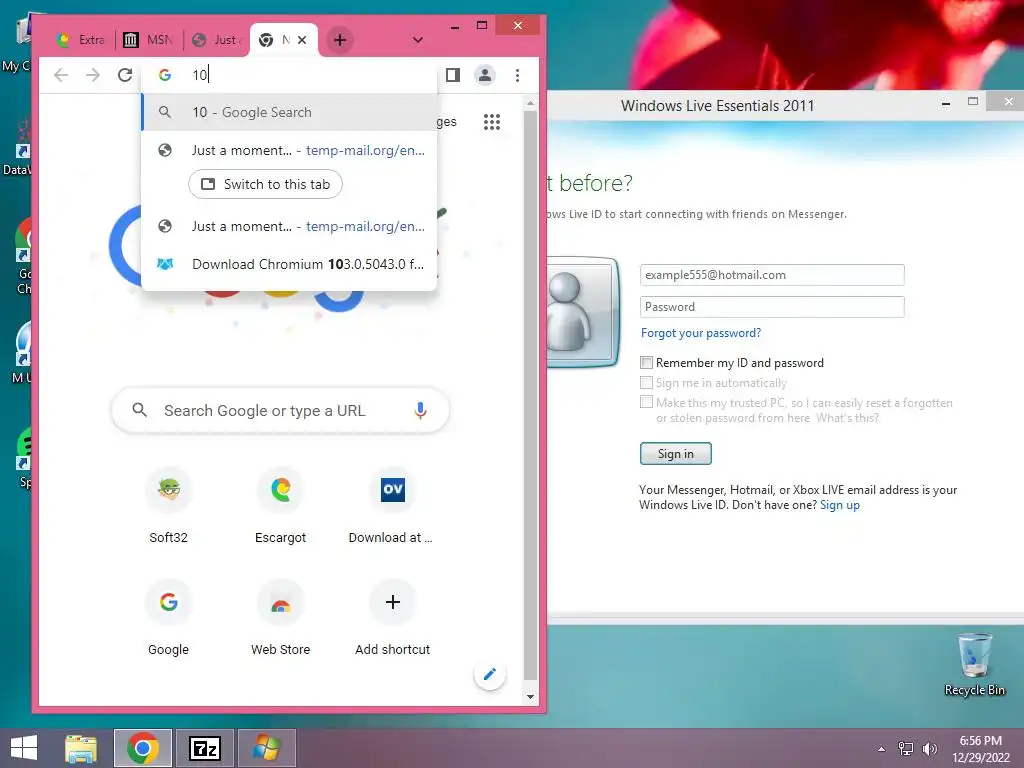Open the Download at OV shortcut
The image size is (1024, 768).
pos(392,506)
